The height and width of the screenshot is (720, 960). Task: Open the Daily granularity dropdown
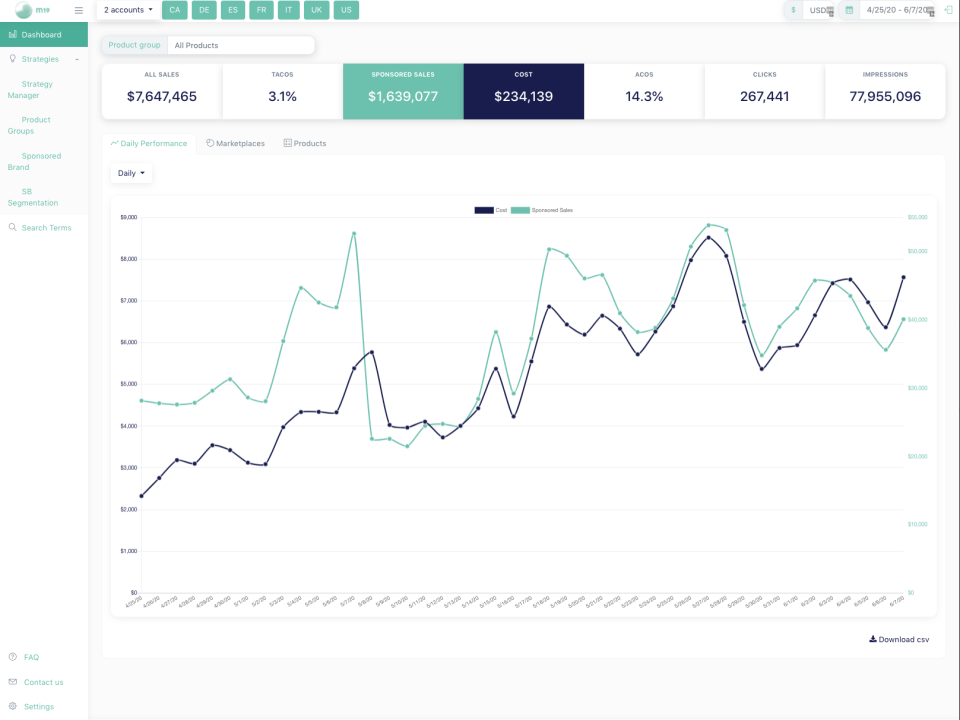(131, 172)
